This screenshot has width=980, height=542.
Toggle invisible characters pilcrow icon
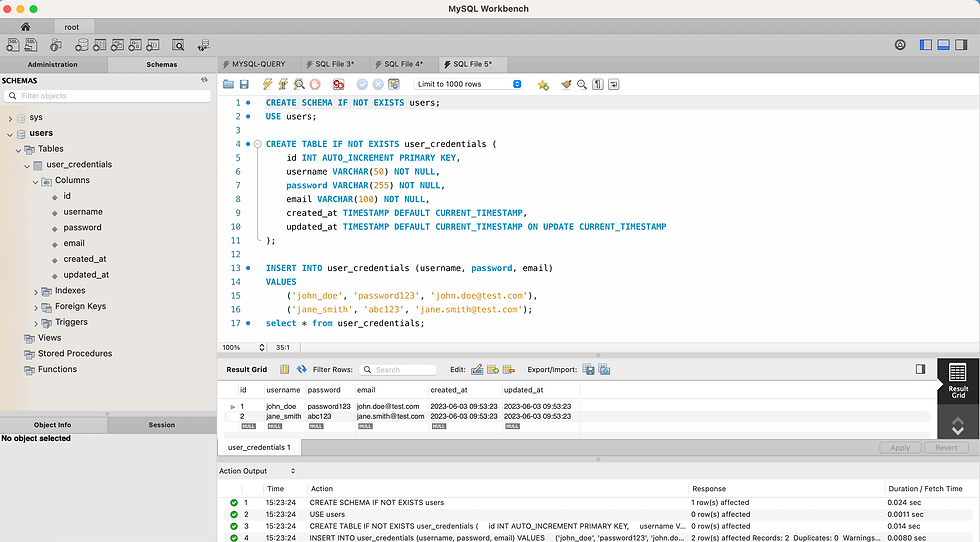coord(598,85)
